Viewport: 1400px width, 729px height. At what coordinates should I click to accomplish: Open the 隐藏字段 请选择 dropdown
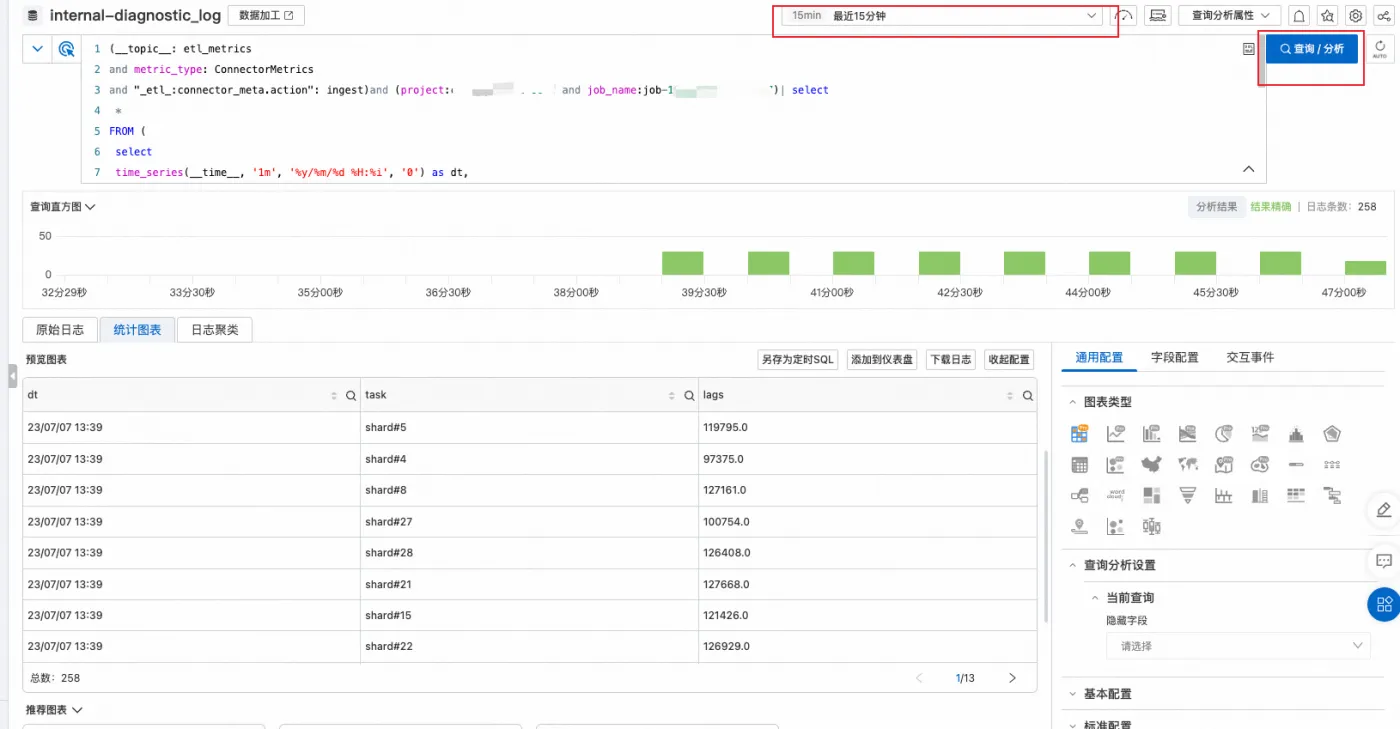click(1238, 646)
